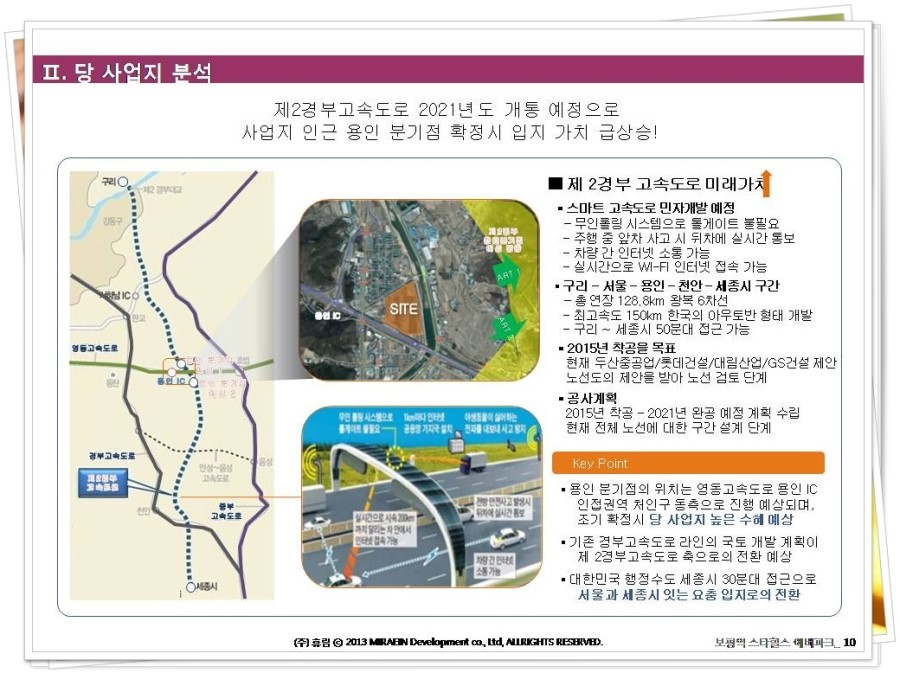Click '스마트 고속도로 민자개발 예정' bullet

[650, 208]
